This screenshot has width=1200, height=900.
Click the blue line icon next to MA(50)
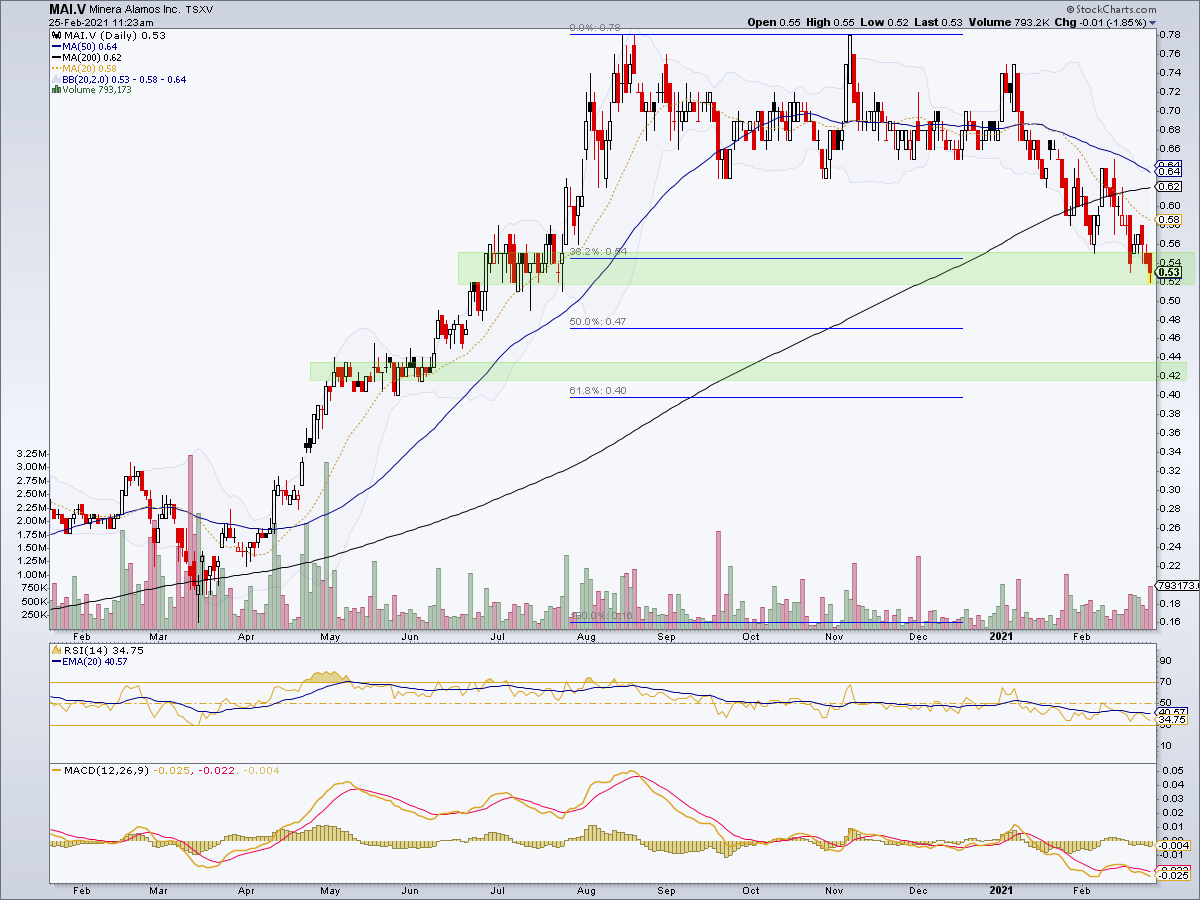click(54, 47)
